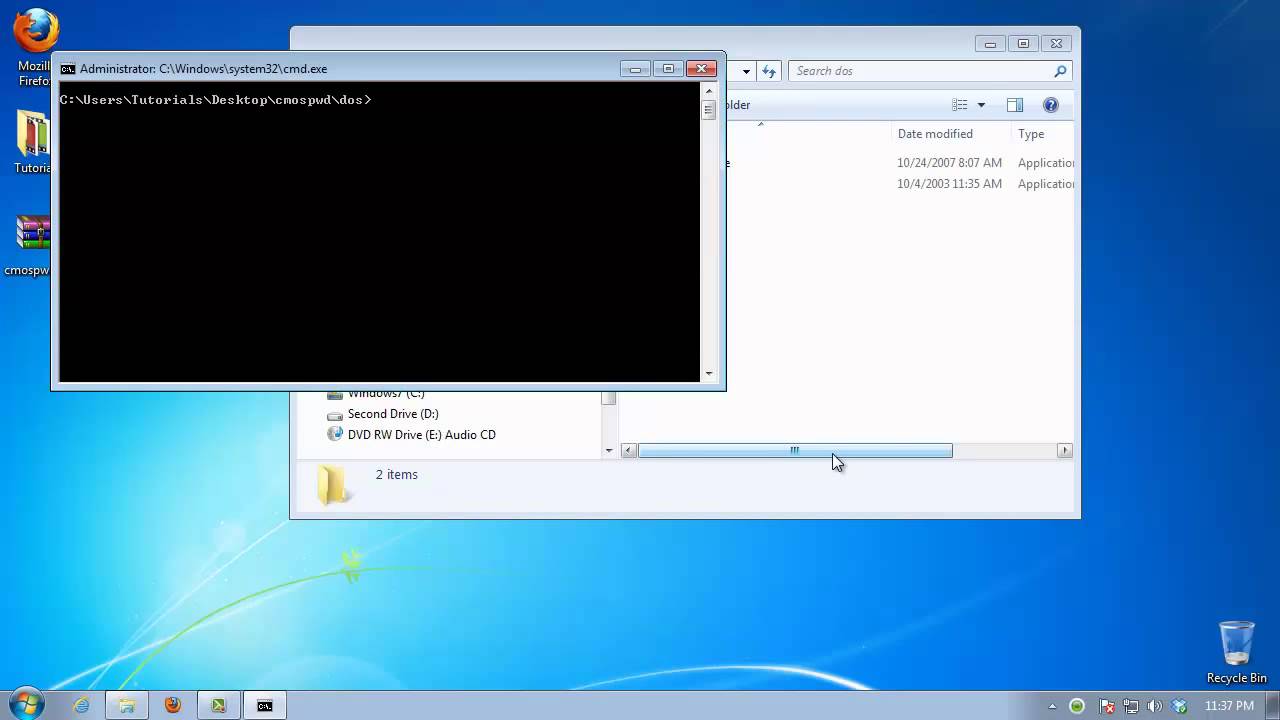Click the file list horizontal scrollbar right arrow

pos(1065,451)
